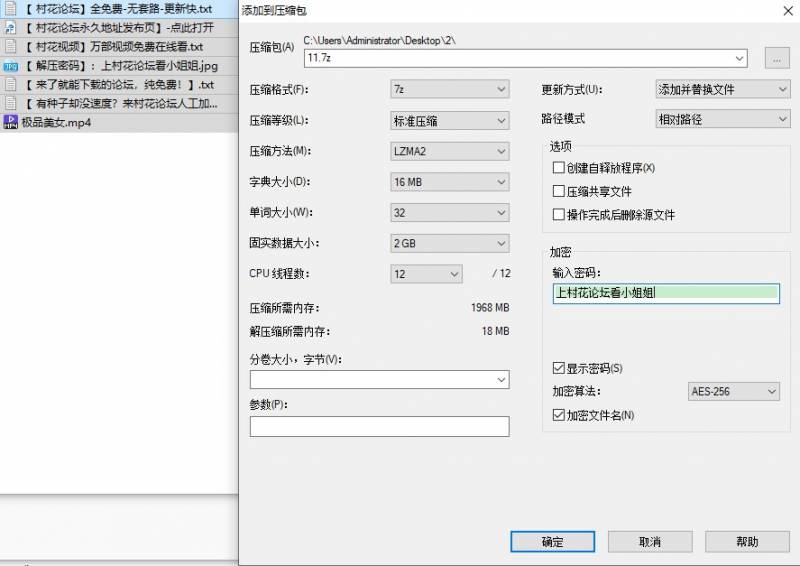
Task: Toggle 操作完成后删除源文件 checkbox
Action: point(559,214)
